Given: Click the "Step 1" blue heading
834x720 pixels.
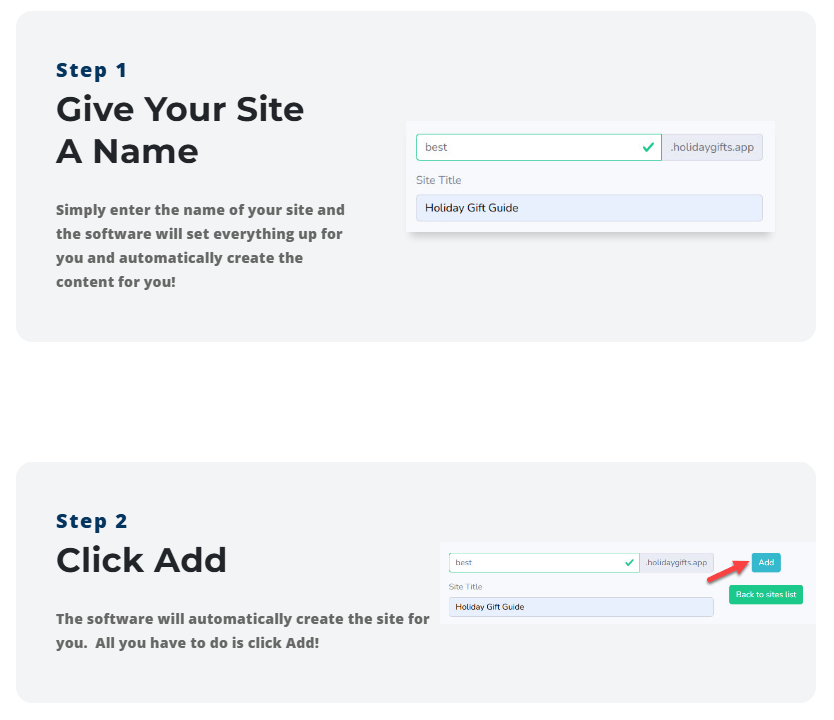Looking at the screenshot, I should pyautogui.click(x=92, y=70).
